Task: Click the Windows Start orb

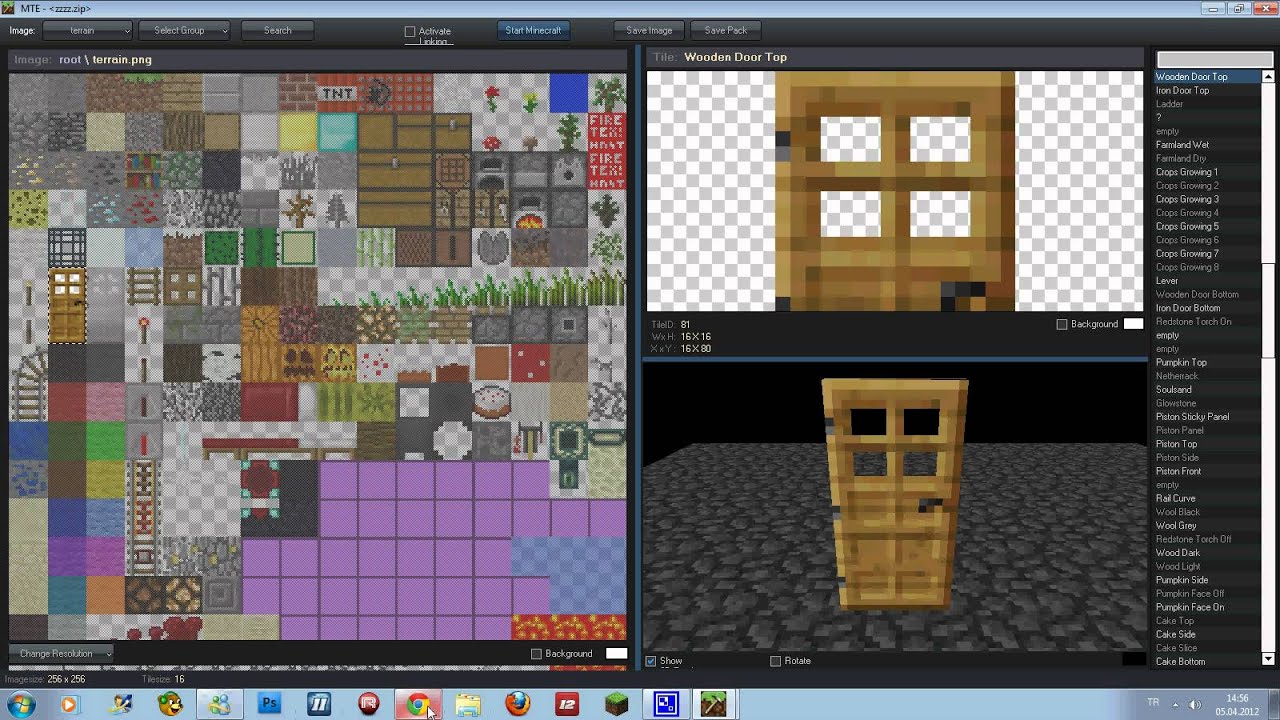Action: pyautogui.click(x=21, y=704)
